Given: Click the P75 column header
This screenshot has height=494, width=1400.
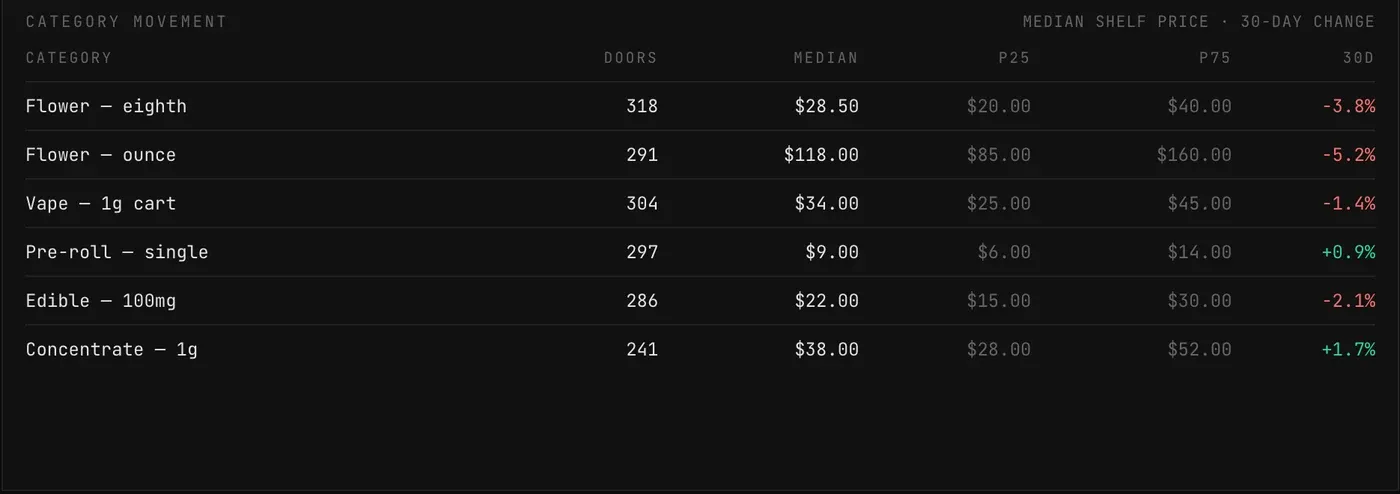Looking at the screenshot, I should [x=1215, y=58].
